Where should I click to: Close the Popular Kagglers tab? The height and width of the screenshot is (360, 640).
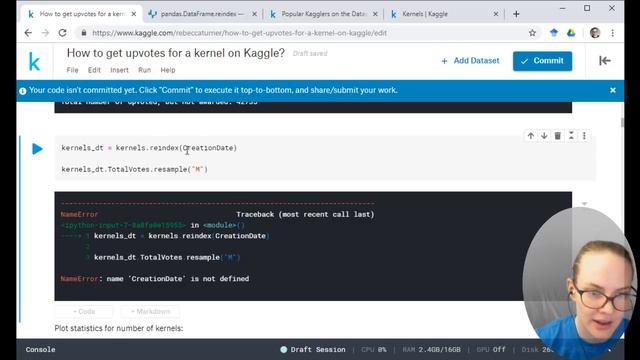[375, 14]
